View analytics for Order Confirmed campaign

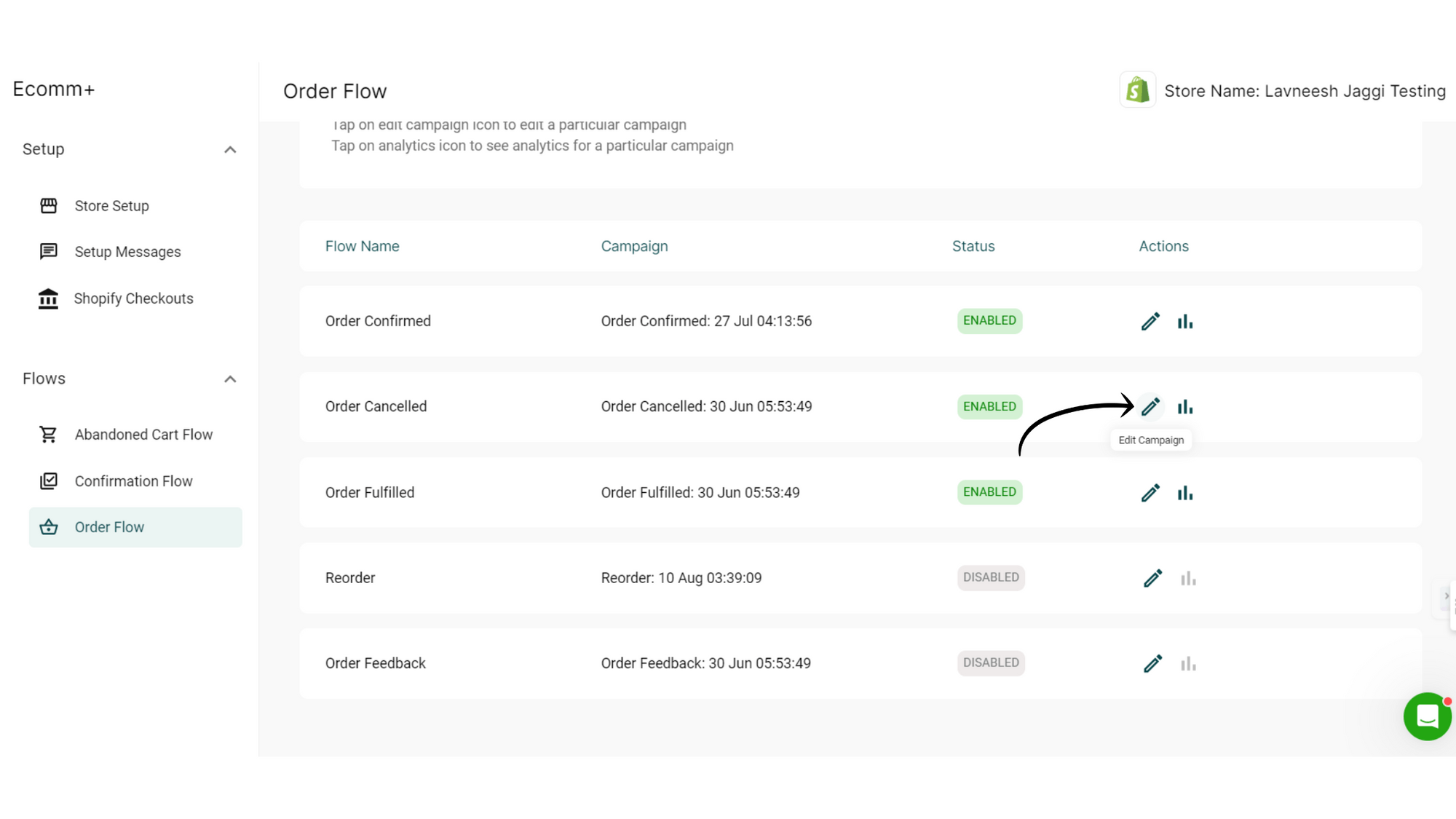click(1185, 321)
